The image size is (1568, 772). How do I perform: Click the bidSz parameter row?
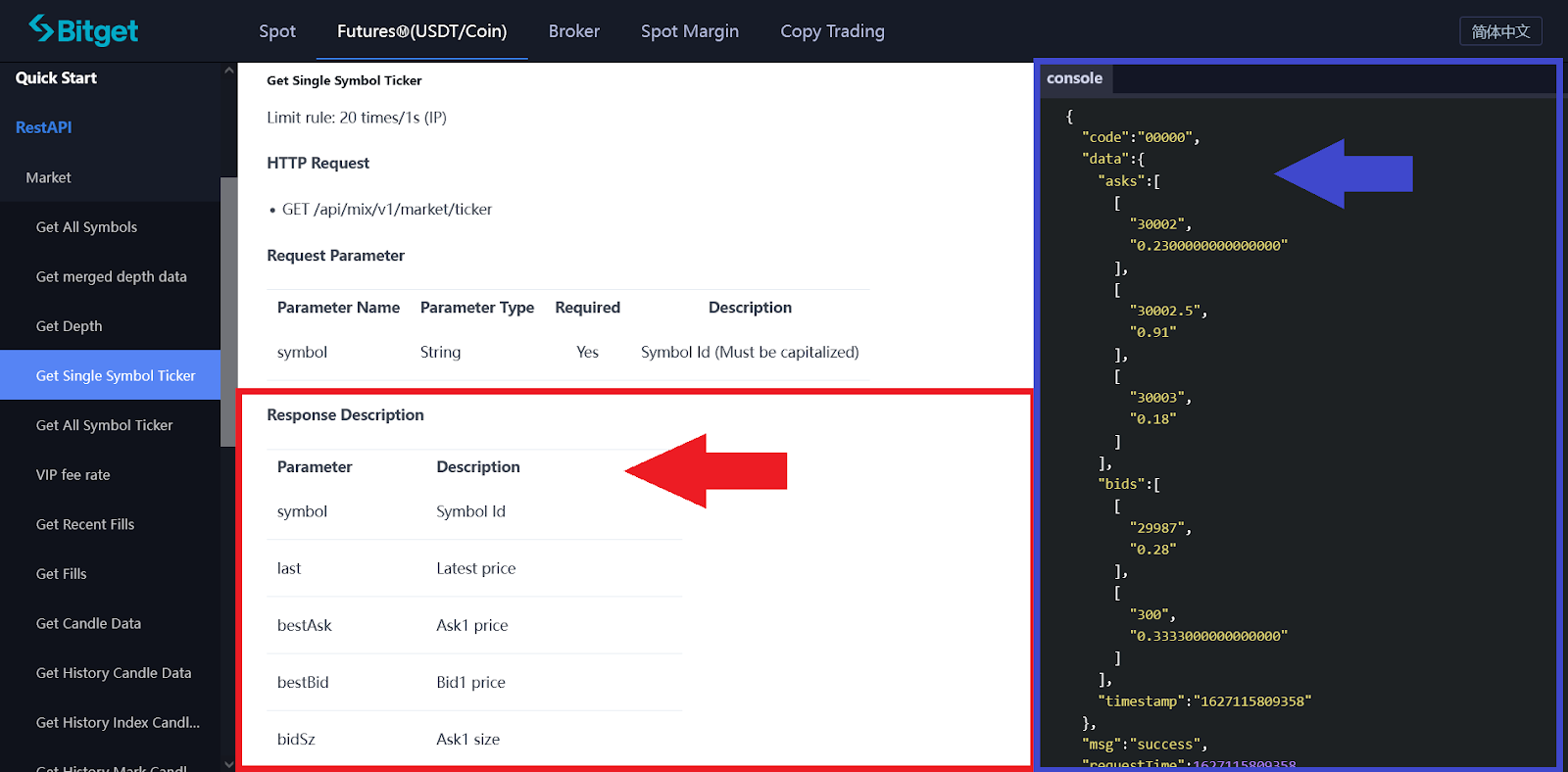click(474, 740)
